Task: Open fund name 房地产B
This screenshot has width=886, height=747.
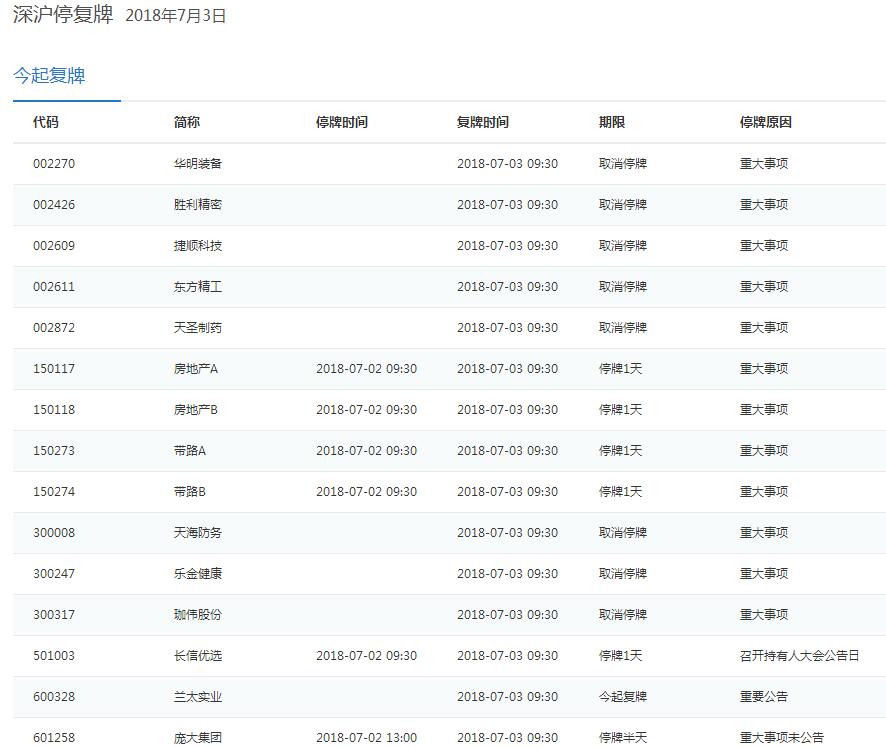Action: tap(196, 410)
